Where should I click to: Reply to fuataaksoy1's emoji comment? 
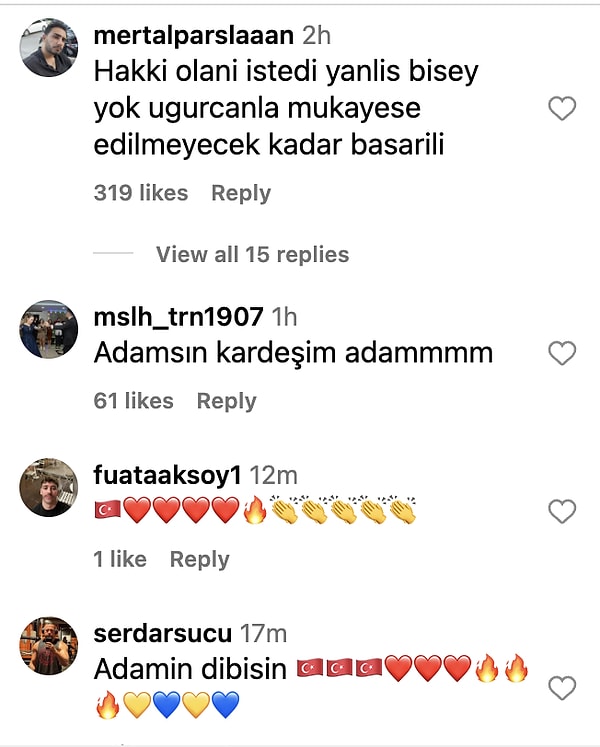click(200, 559)
